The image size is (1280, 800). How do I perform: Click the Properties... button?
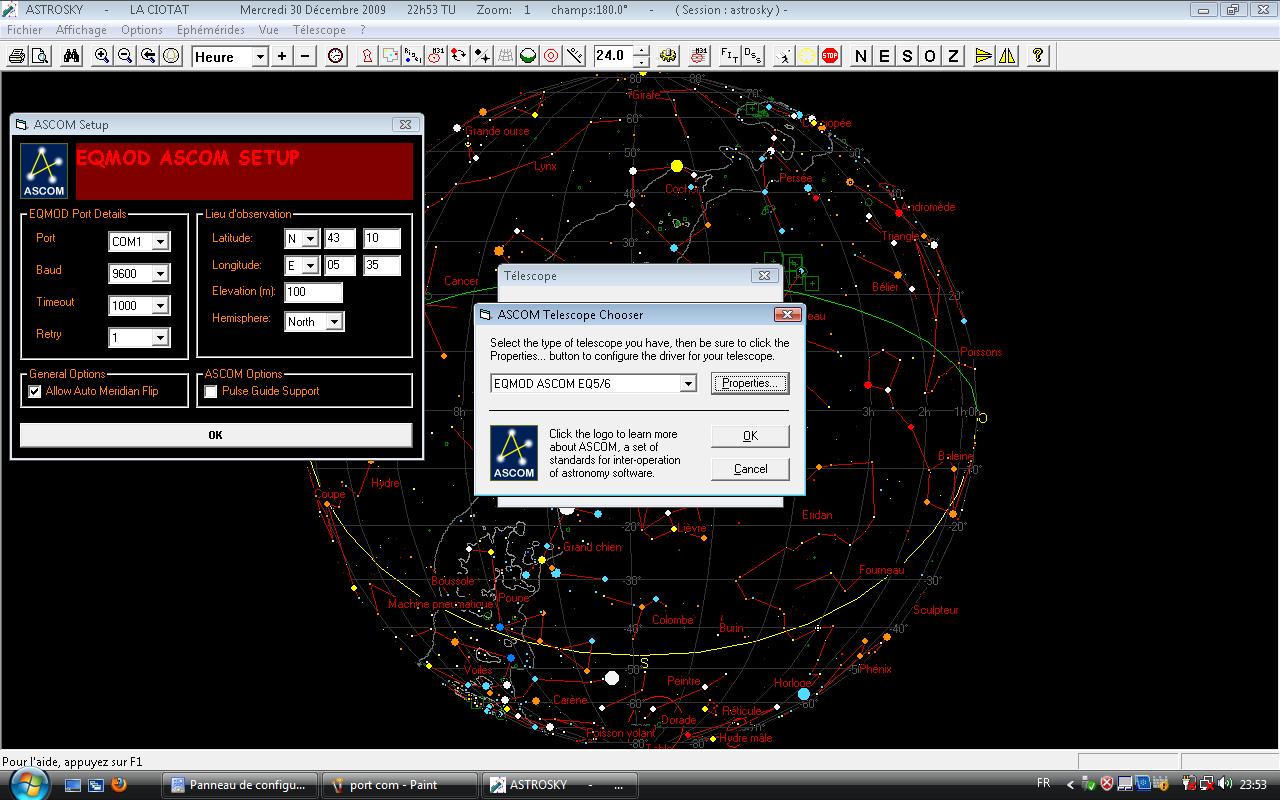pyautogui.click(x=750, y=383)
